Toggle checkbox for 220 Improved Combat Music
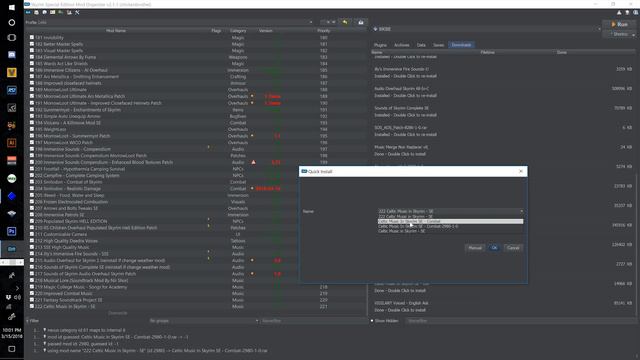The height and width of the screenshot is (360, 640). click(32, 293)
